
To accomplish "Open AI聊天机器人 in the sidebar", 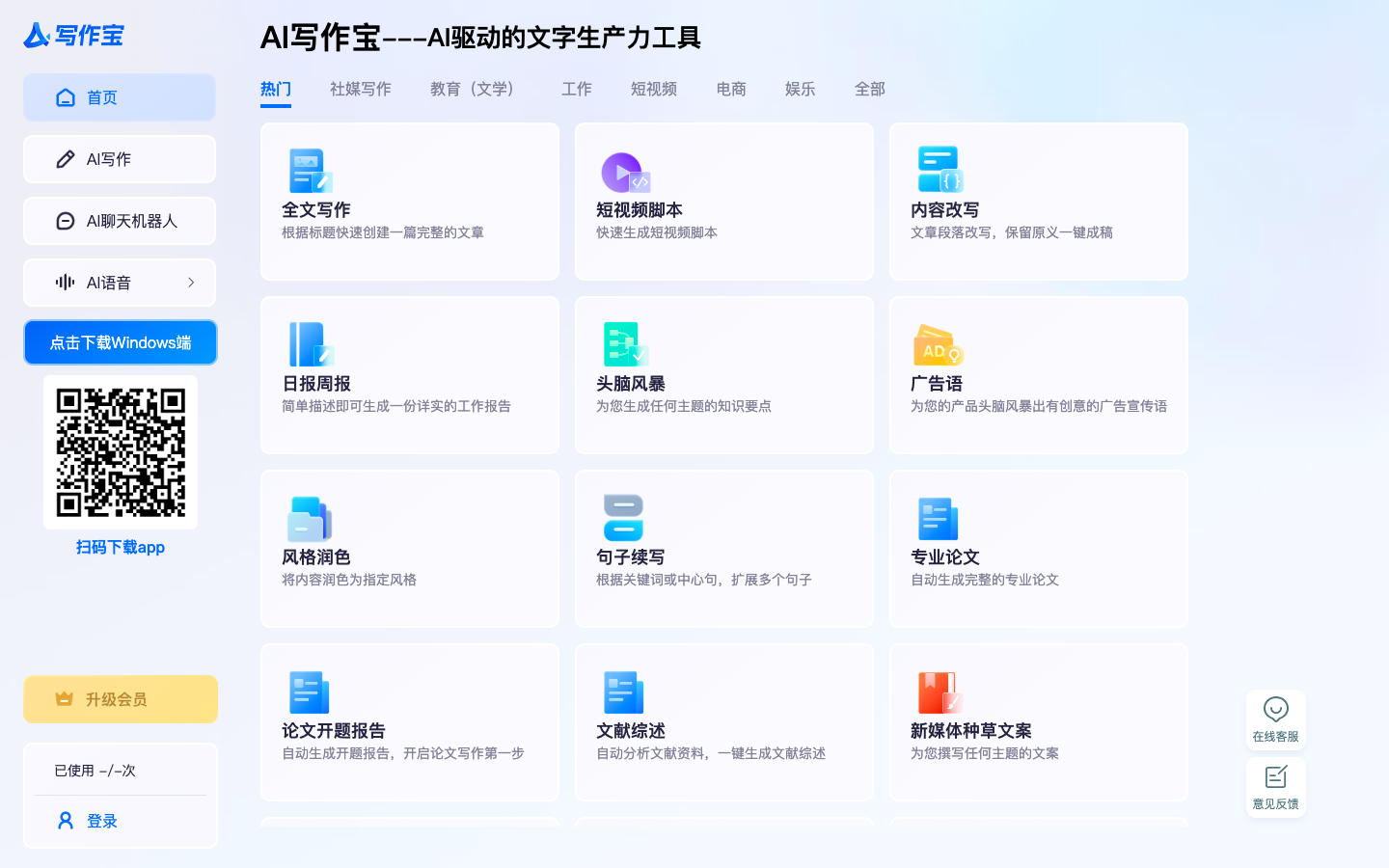I will (x=120, y=221).
